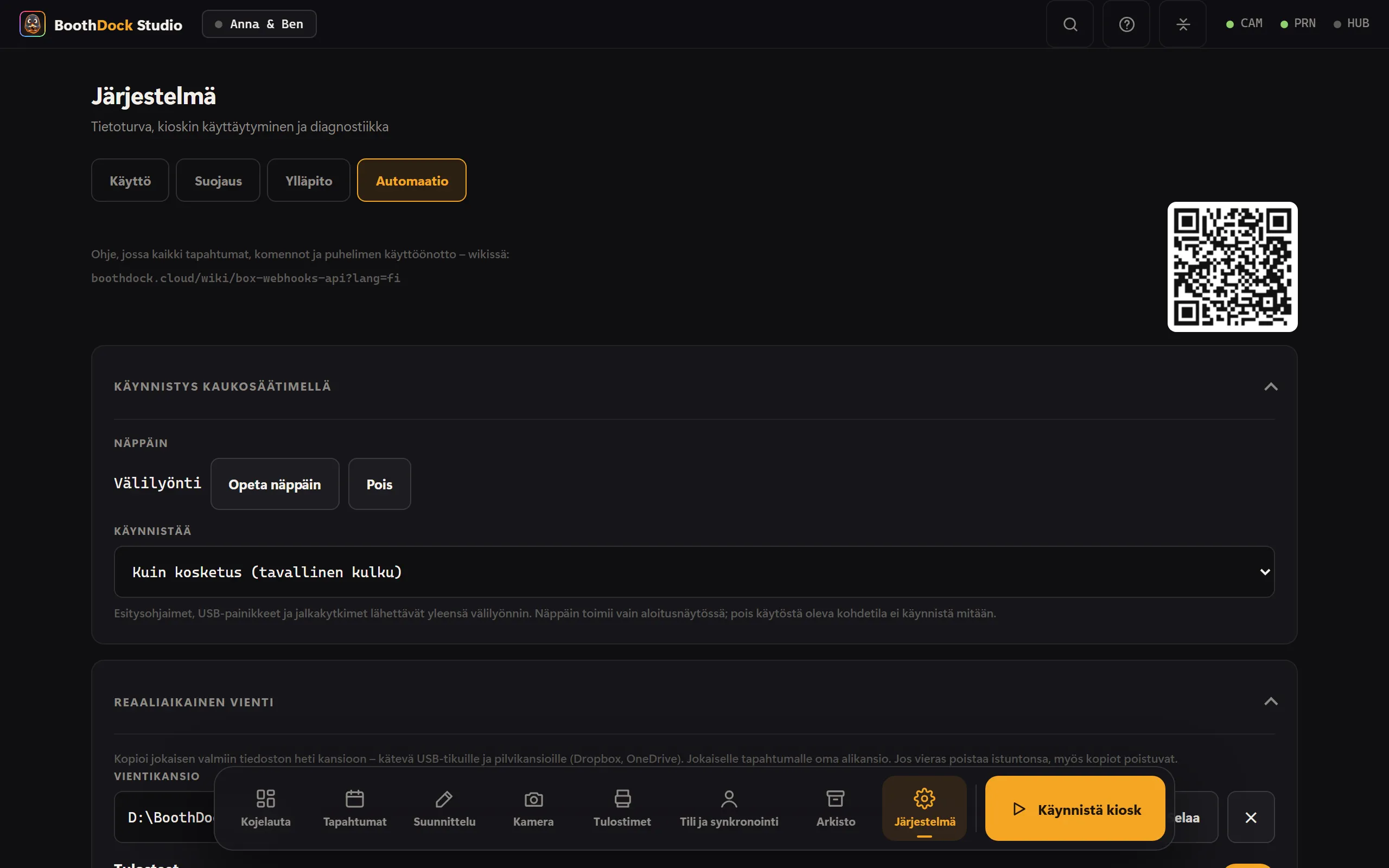Click the Välilyönti key label
1389x868 pixels.
(x=157, y=483)
